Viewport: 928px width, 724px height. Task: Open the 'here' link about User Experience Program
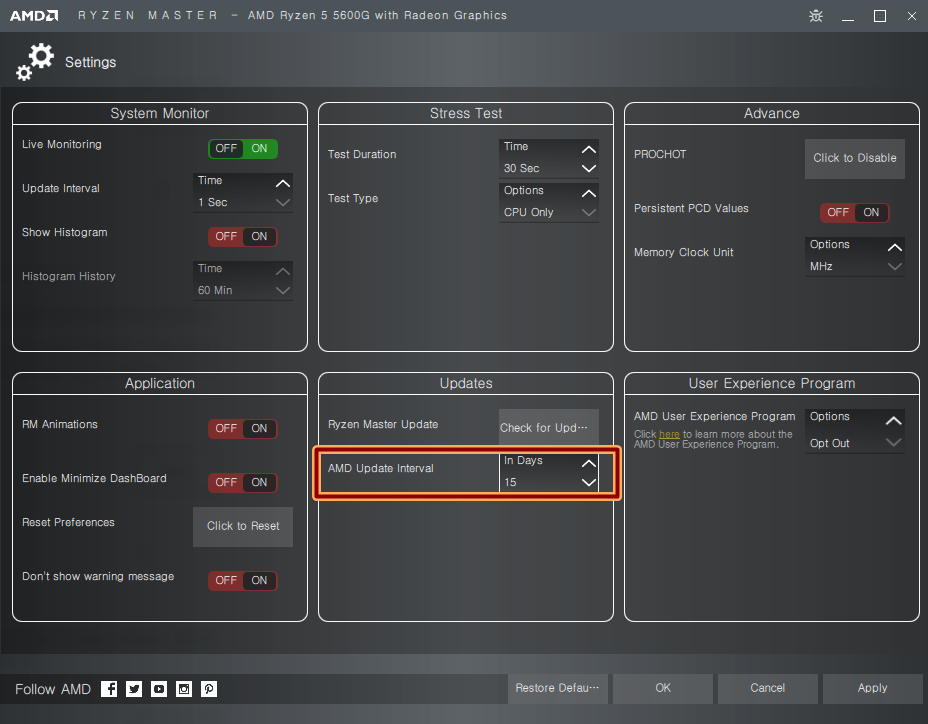click(666, 433)
